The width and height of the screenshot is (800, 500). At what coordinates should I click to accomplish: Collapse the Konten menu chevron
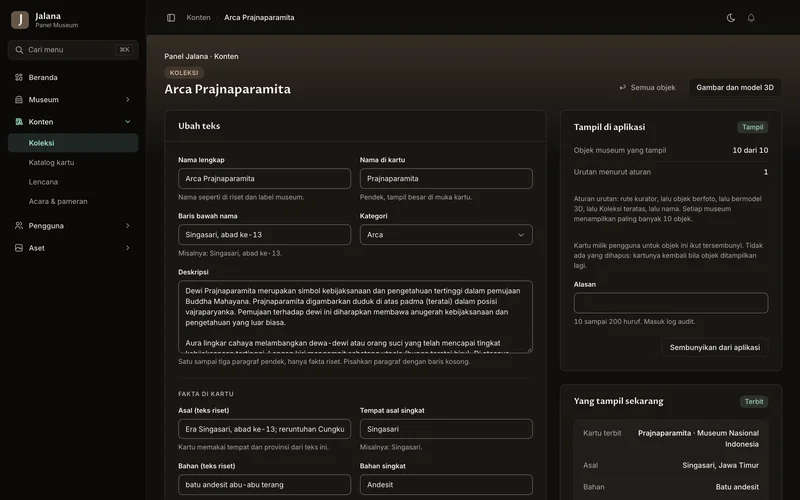coord(128,122)
